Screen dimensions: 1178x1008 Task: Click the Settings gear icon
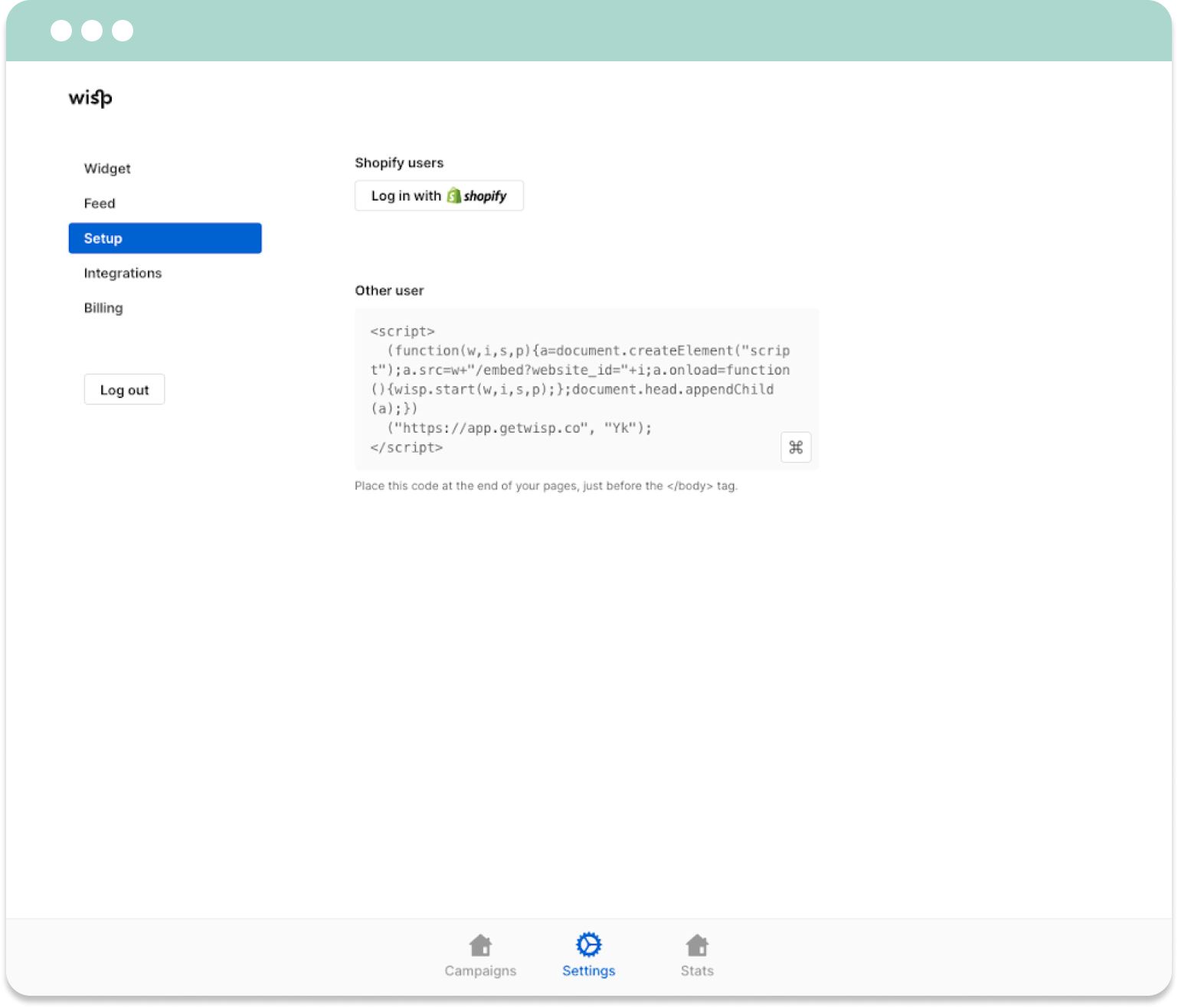coord(588,944)
